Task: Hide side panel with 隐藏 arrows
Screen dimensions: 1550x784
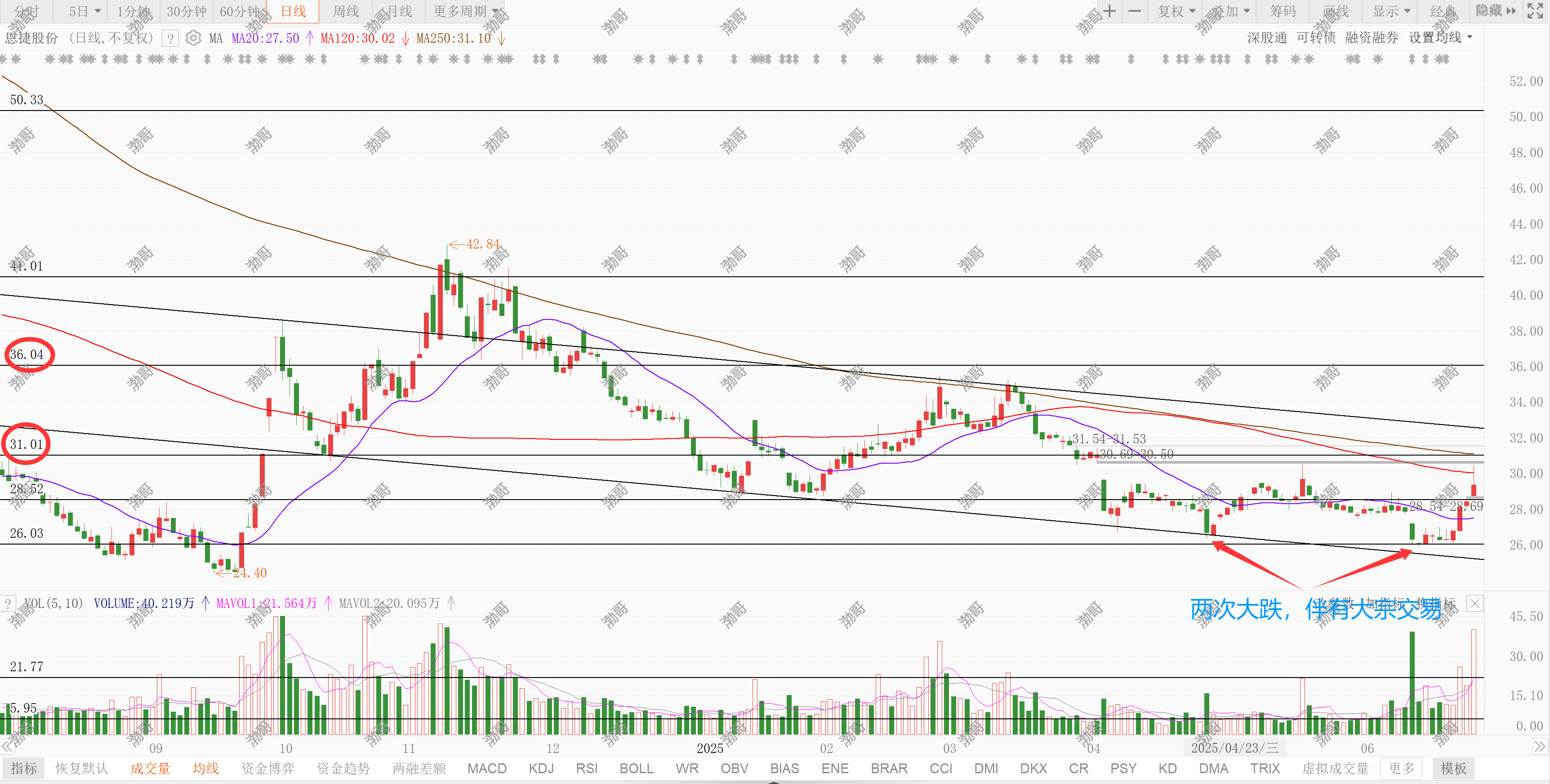Action: point(1496,11)
